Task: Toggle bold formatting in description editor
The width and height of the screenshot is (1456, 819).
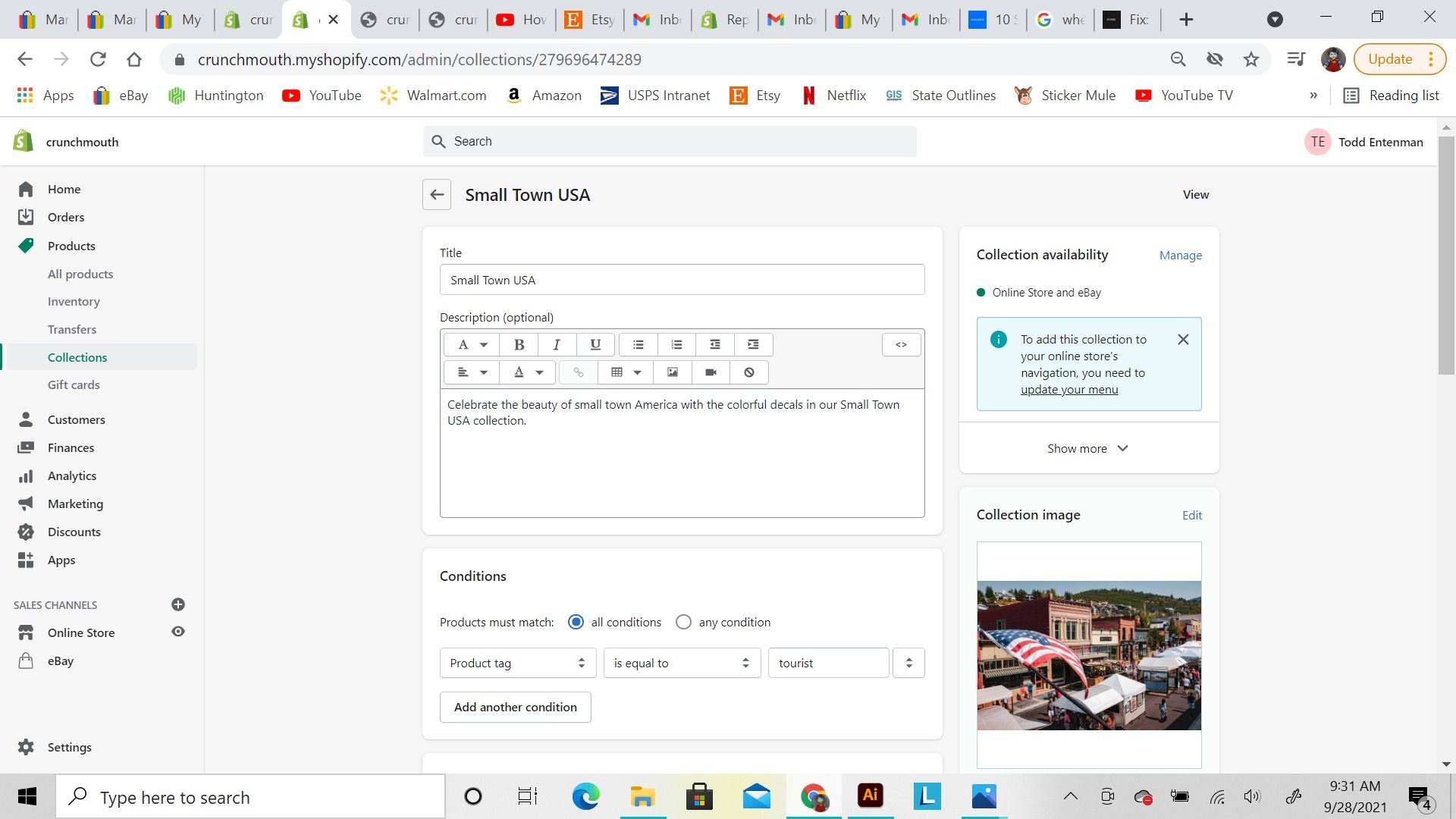Action: (x=519, y=344)
